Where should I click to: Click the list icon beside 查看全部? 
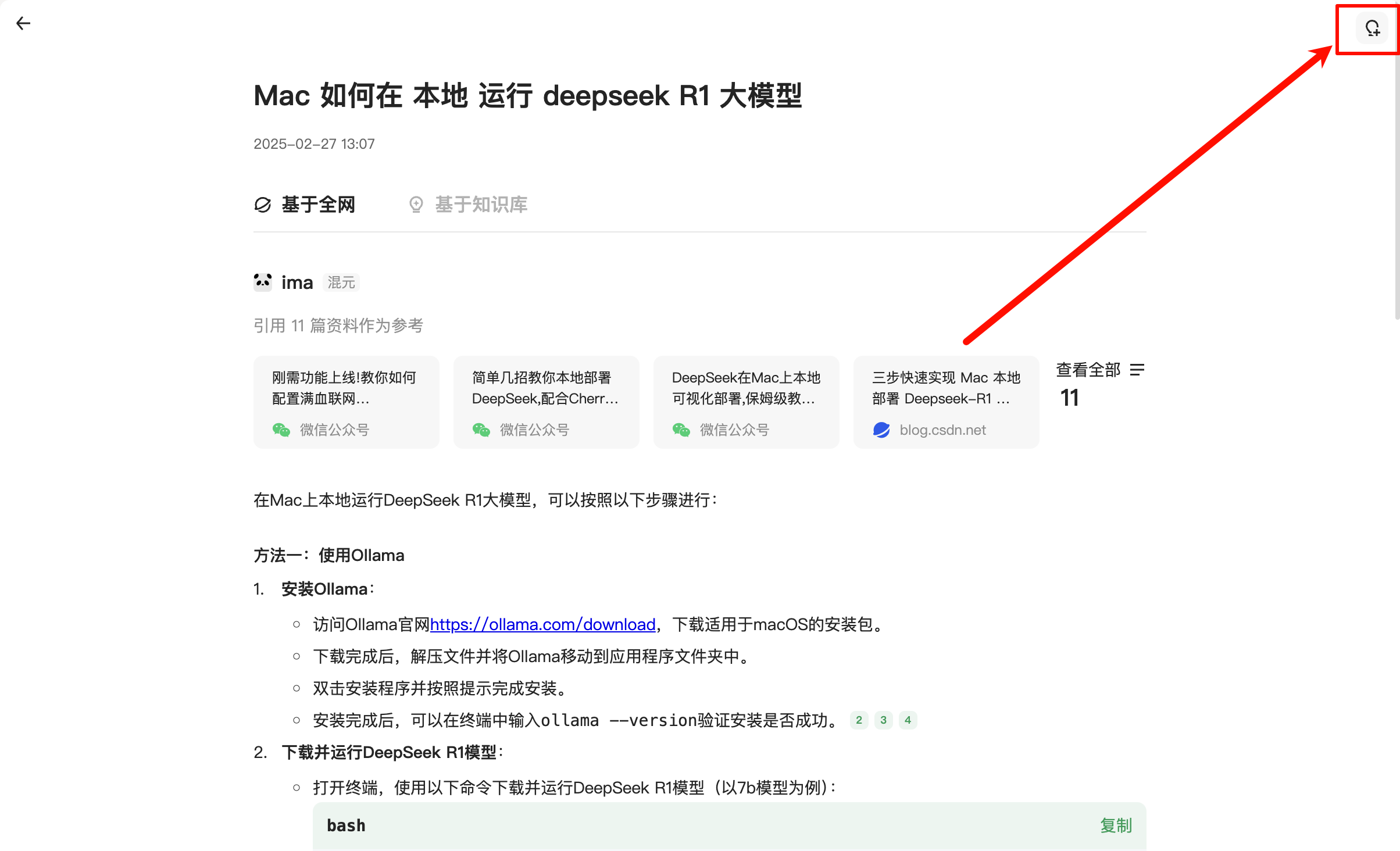pyautogui.click(x=1137, y=370)
